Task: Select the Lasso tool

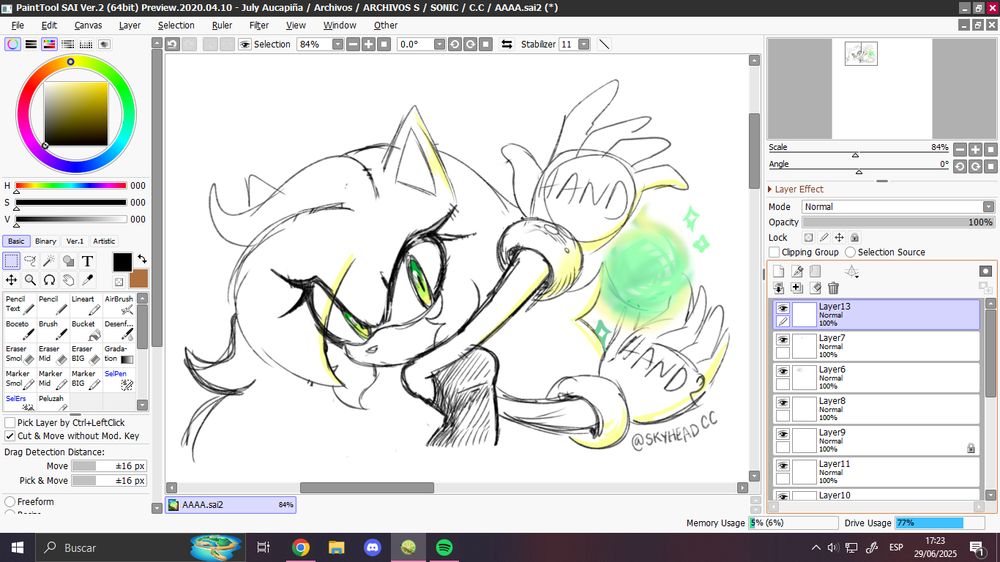Action: [30, 261]
